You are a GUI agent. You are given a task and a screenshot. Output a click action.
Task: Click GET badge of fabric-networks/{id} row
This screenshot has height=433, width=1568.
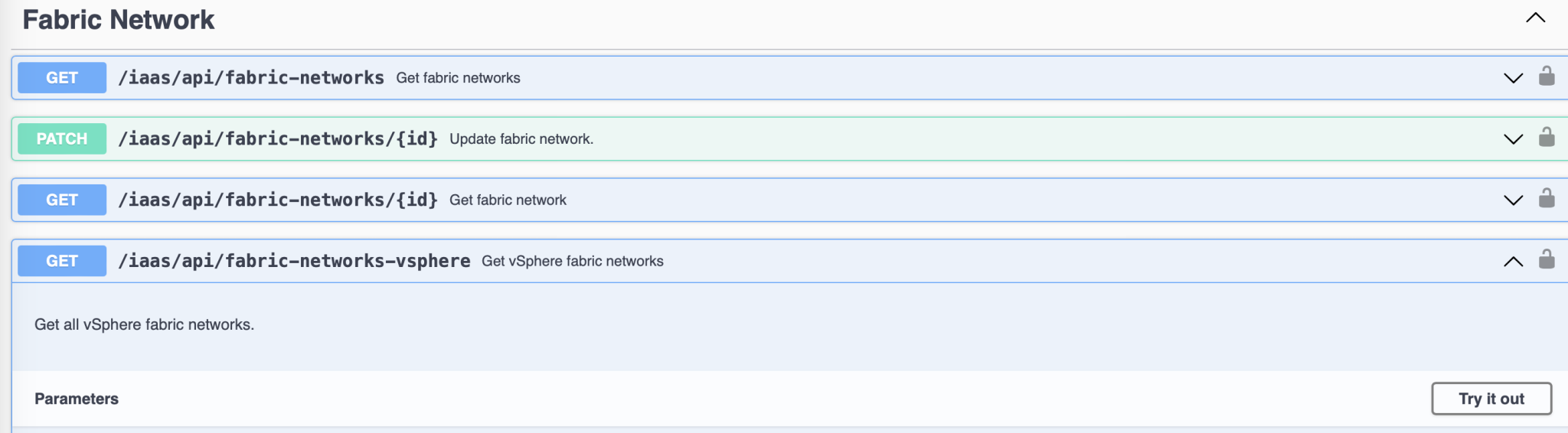click(x=62, y=200)
